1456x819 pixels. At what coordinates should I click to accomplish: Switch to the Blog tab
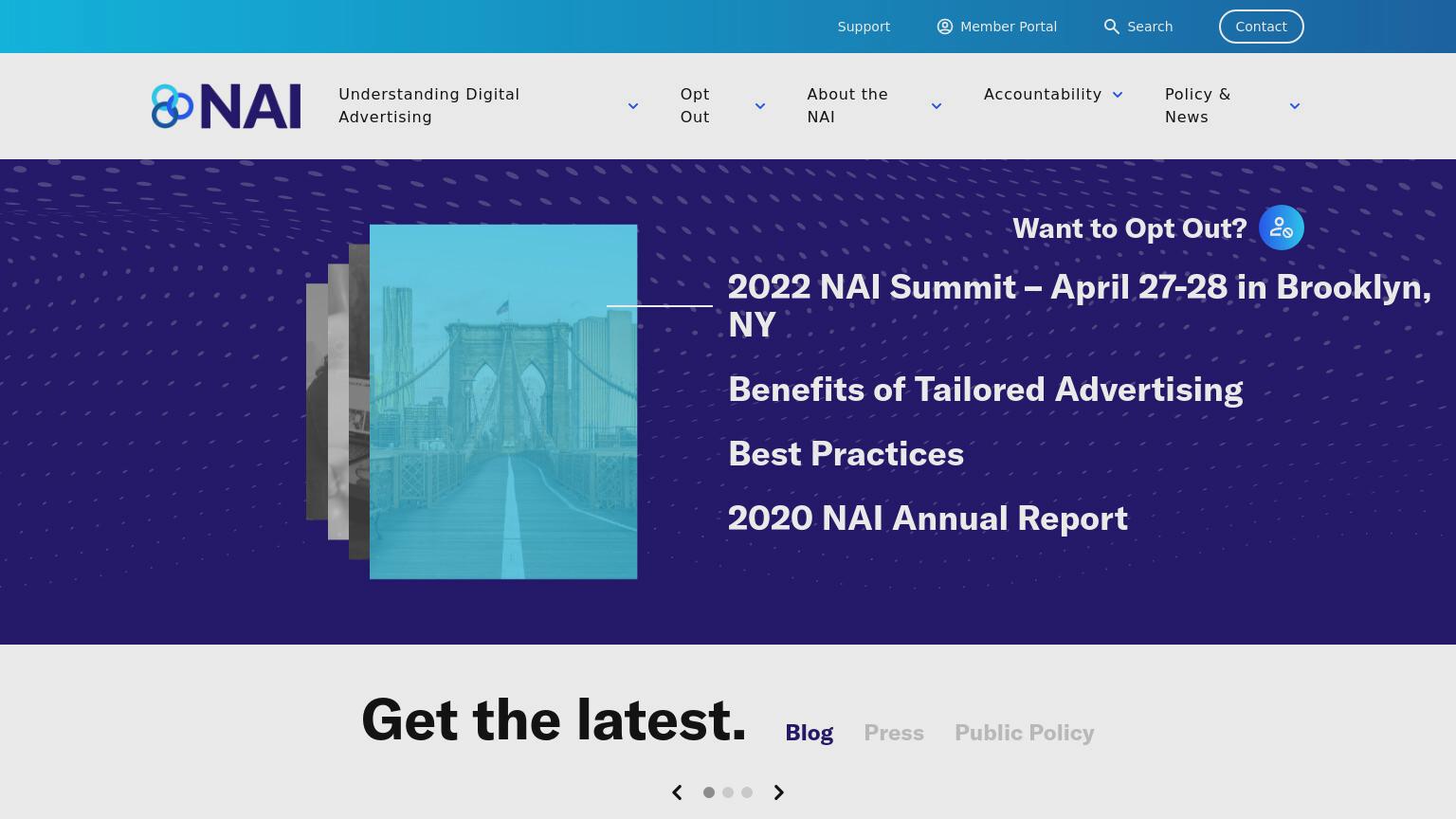[809, 733]
